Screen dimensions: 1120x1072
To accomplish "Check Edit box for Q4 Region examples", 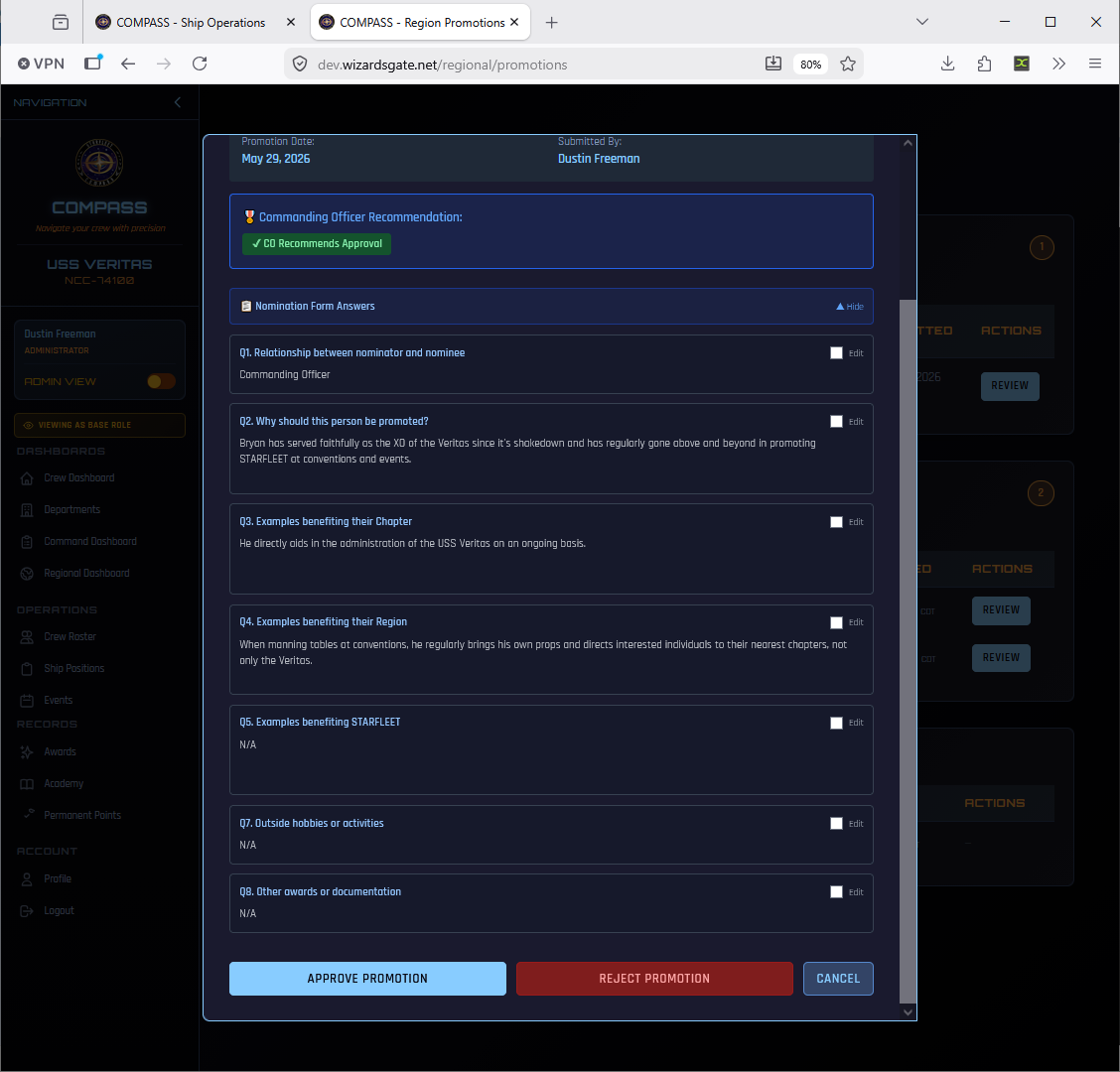I will [836, 622].
